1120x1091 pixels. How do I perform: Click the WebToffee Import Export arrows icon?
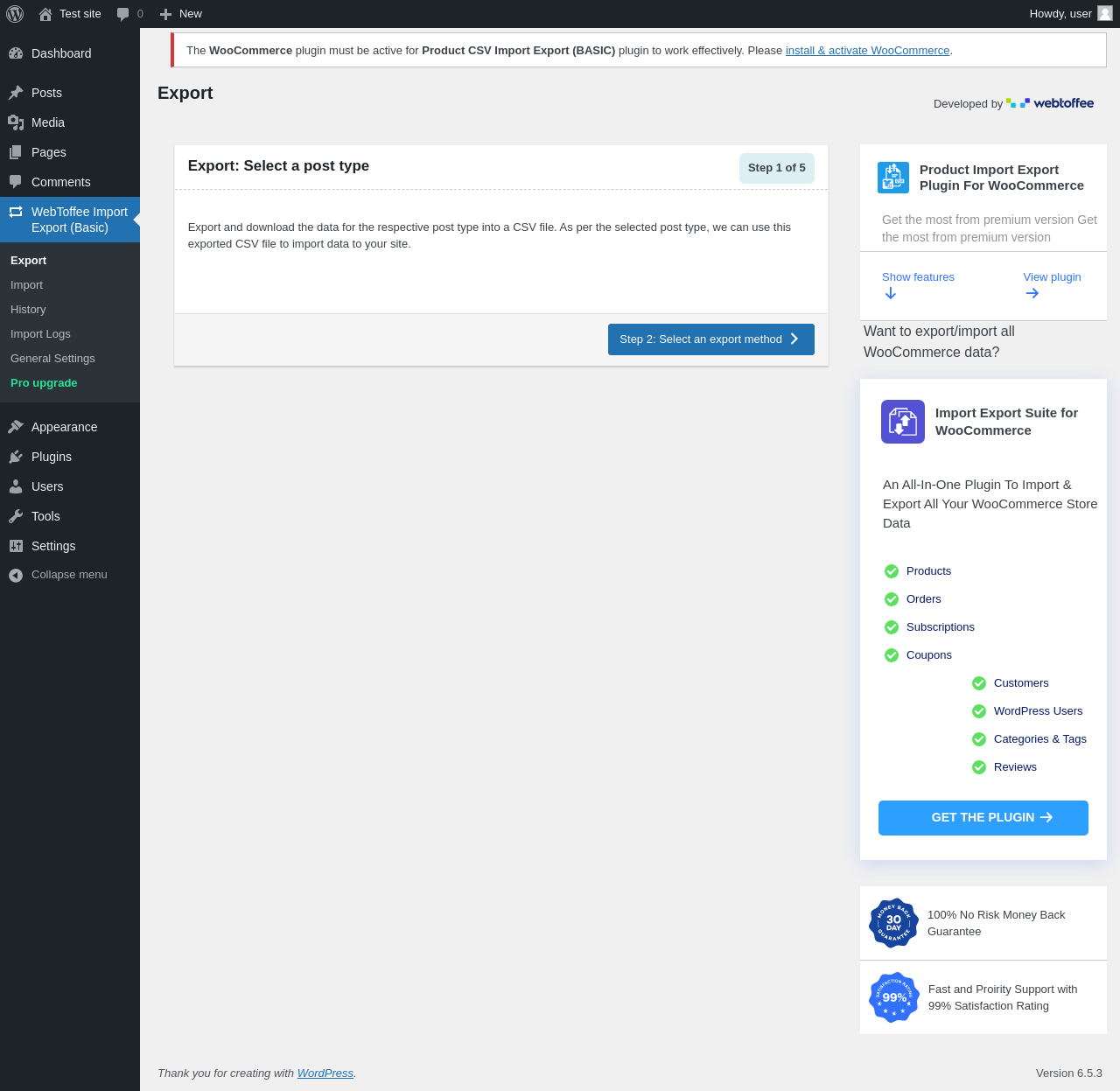(16, 212)
